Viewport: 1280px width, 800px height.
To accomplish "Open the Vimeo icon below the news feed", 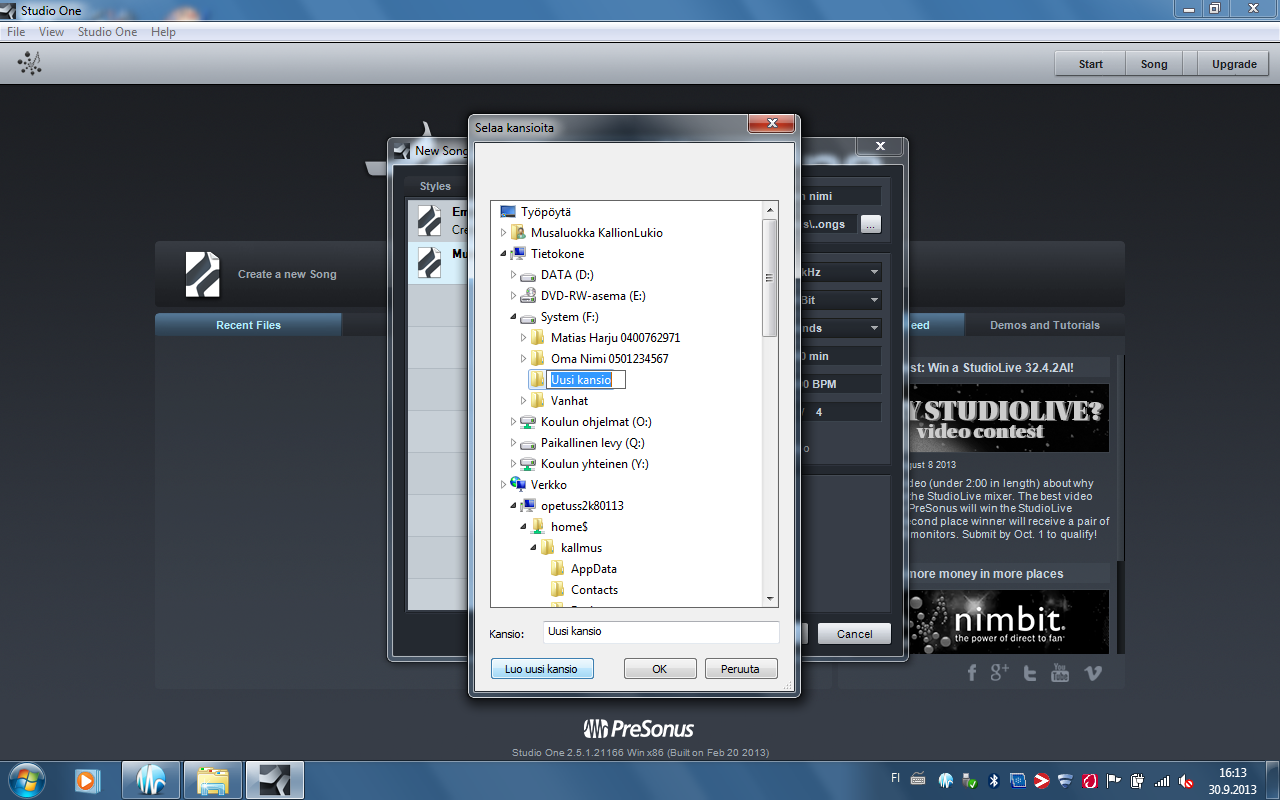I will pyautogui.click(x=1092, y=673).
